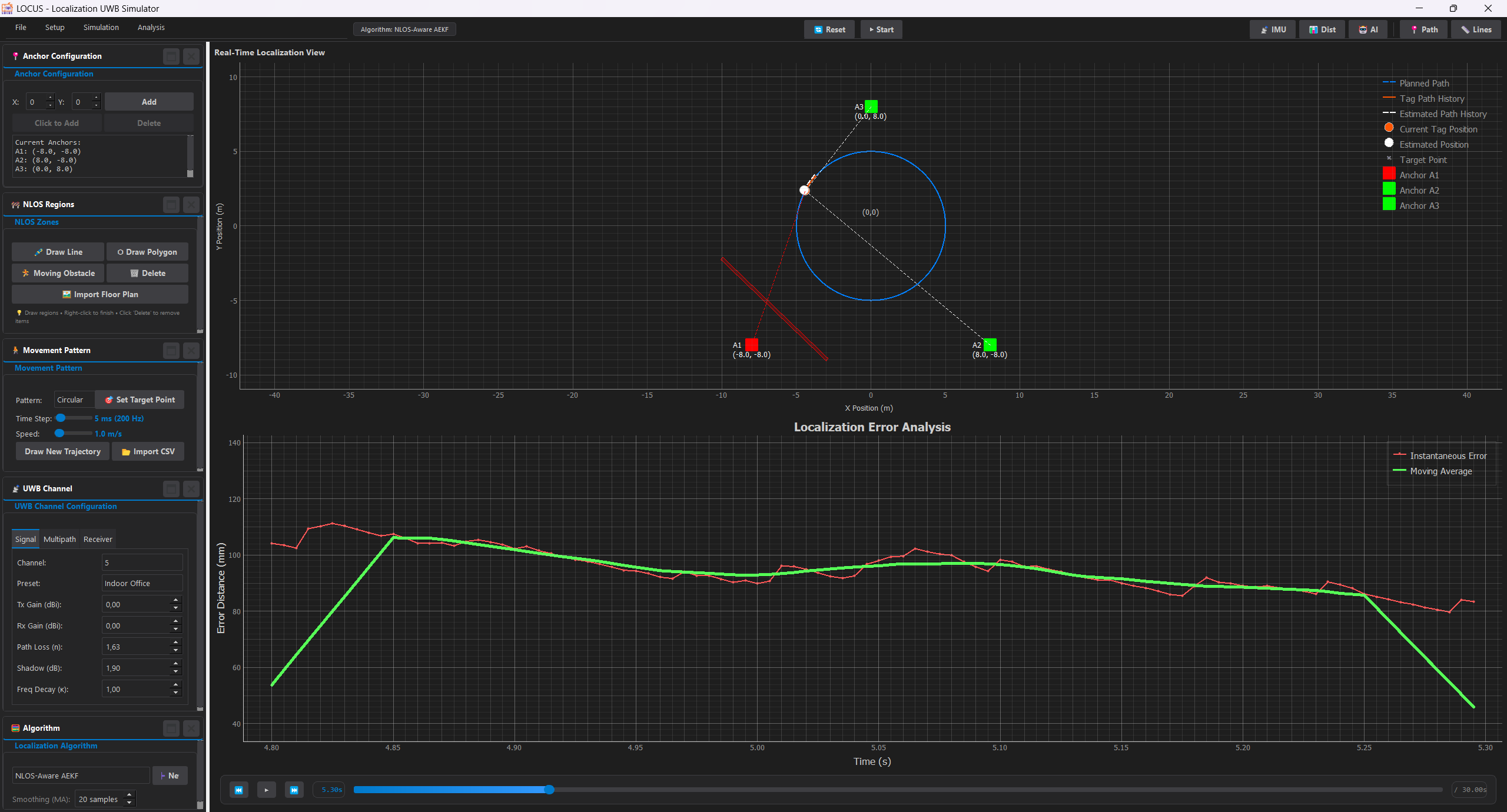Click inside the anchor X coordinate field

[x=35, y=101]
